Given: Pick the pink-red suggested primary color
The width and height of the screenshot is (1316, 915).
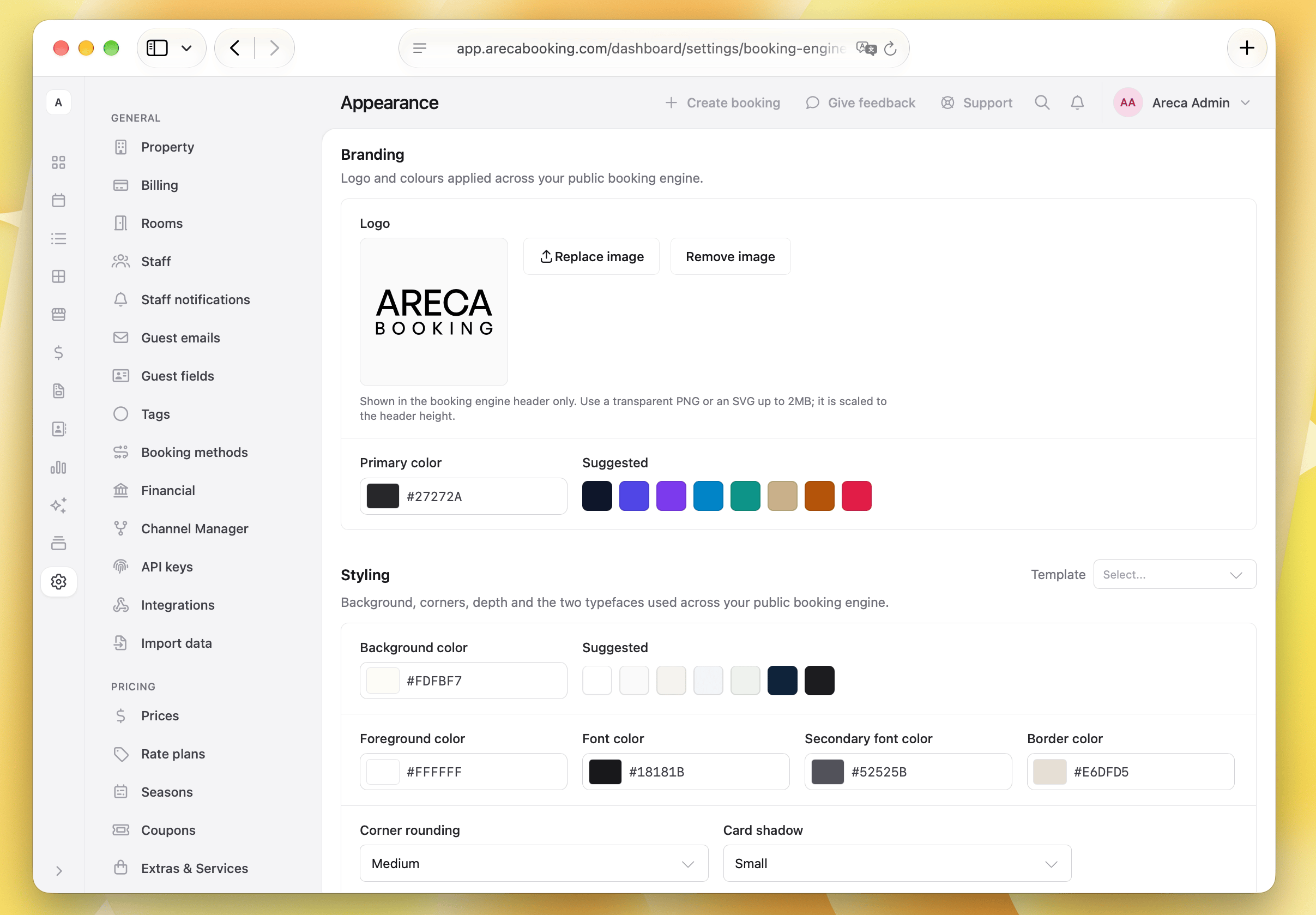Looking at the screenshot, I should coord(856,496).
